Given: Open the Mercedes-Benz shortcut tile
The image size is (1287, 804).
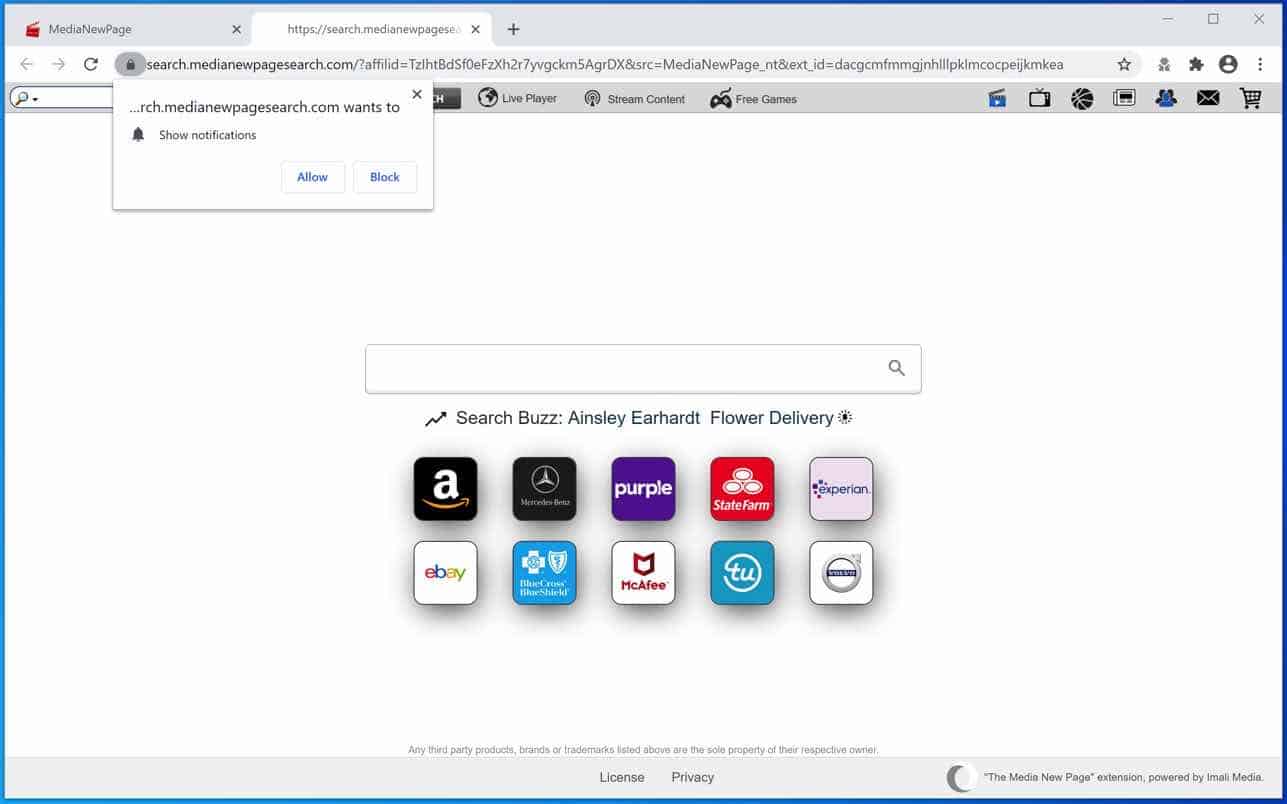Looking at the screenshot, I should click(x=544, y=489).
